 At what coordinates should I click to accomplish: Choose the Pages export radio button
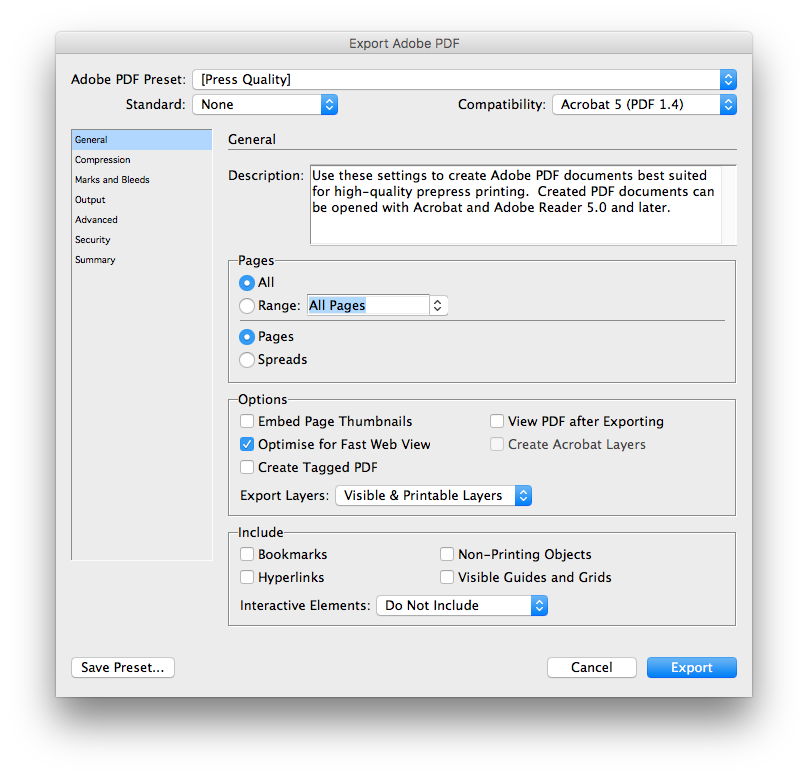247,337
